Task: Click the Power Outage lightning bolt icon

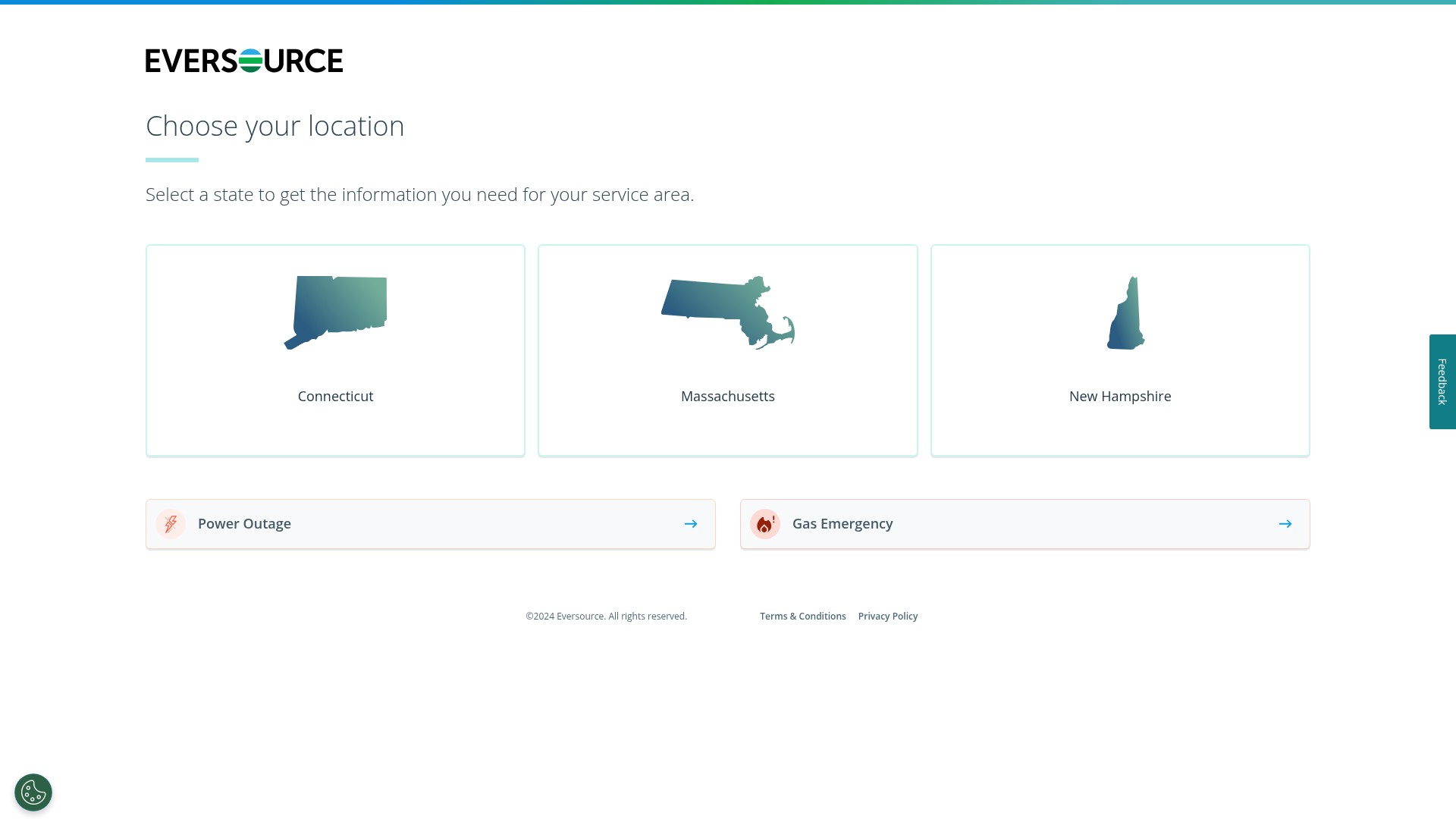Action: pyautogui.click(x=171, y=524)
